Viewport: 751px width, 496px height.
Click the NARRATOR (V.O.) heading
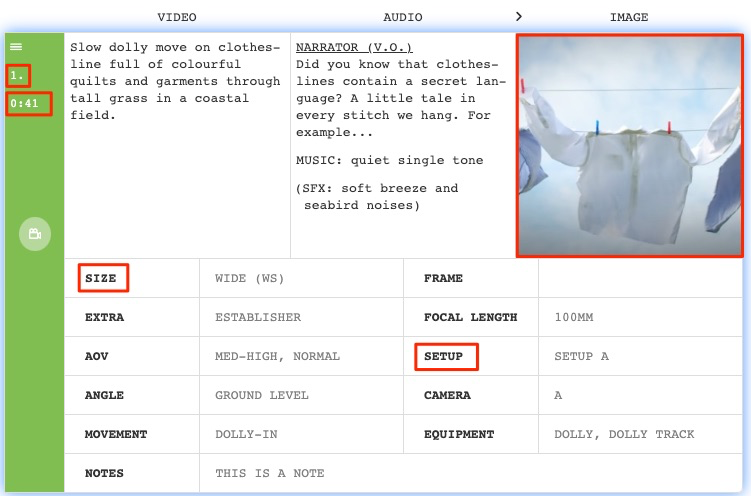pyautogui.click(x=354, y=47)
